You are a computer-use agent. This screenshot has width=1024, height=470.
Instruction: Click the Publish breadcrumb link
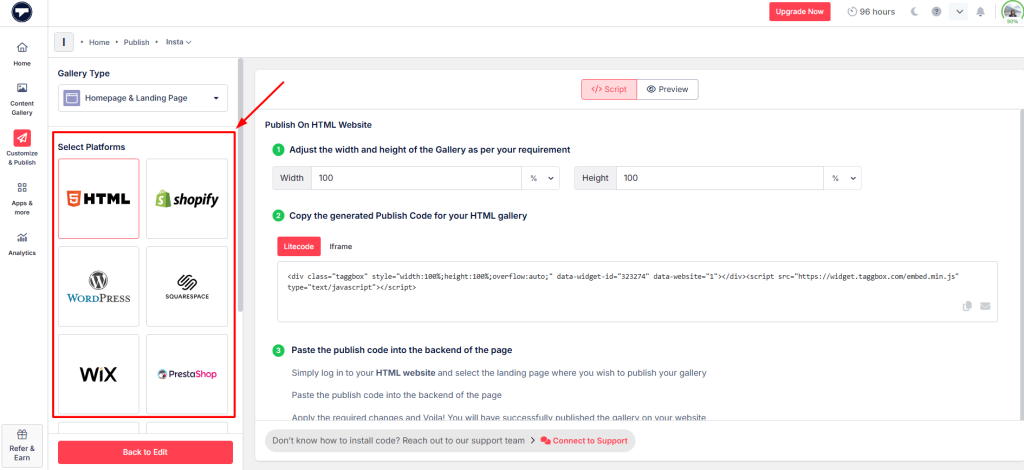(x=136, y=42)
